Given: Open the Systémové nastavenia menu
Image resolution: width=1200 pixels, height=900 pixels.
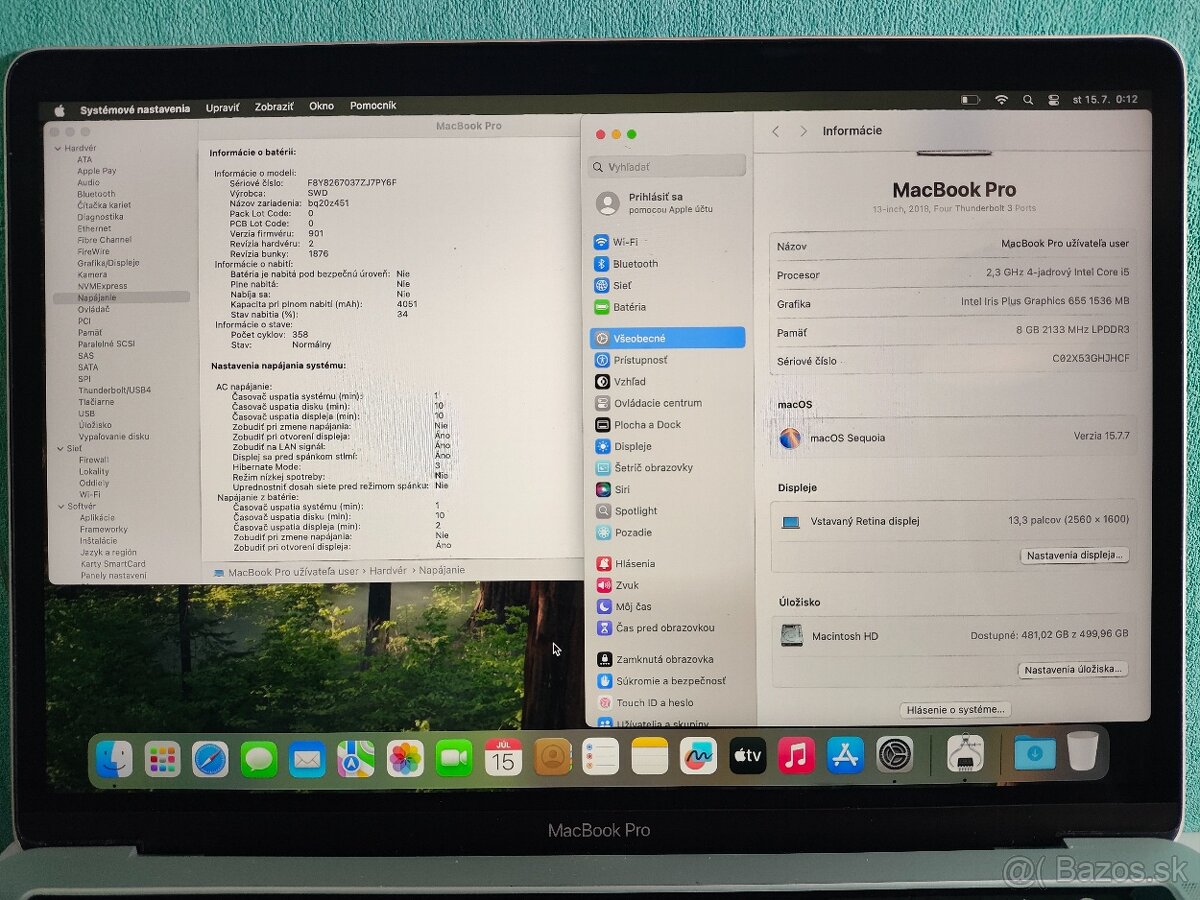Looking at the screenshot, I should (x=135, y=109).
